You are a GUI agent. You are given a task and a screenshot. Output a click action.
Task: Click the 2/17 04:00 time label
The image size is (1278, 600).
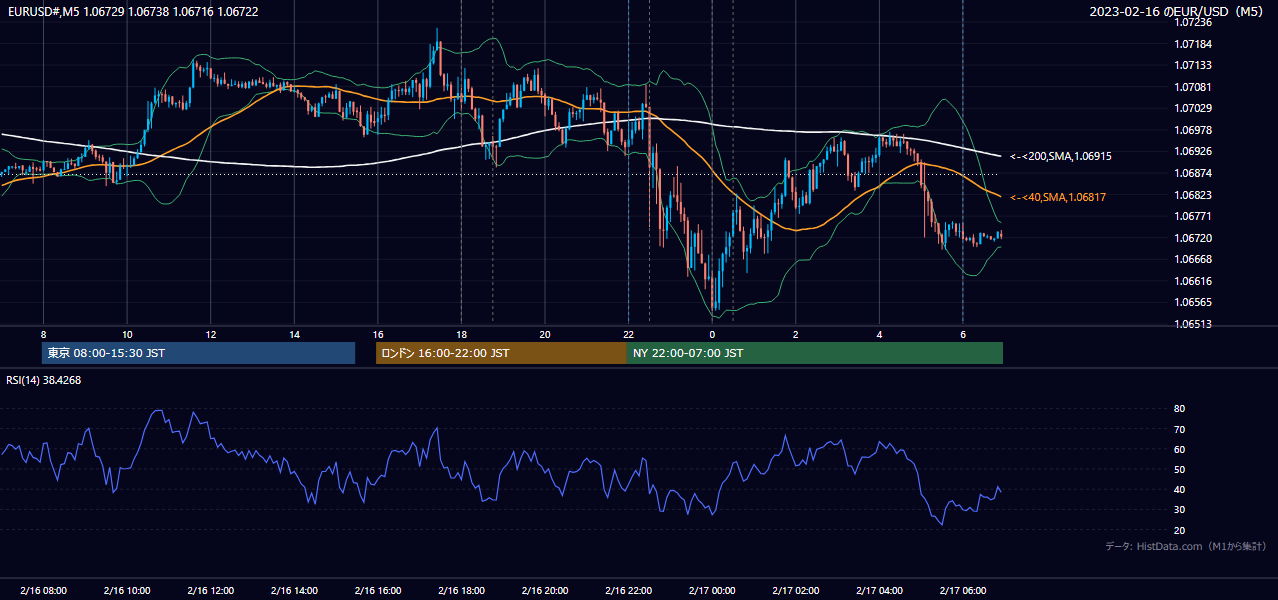point(879,591)
